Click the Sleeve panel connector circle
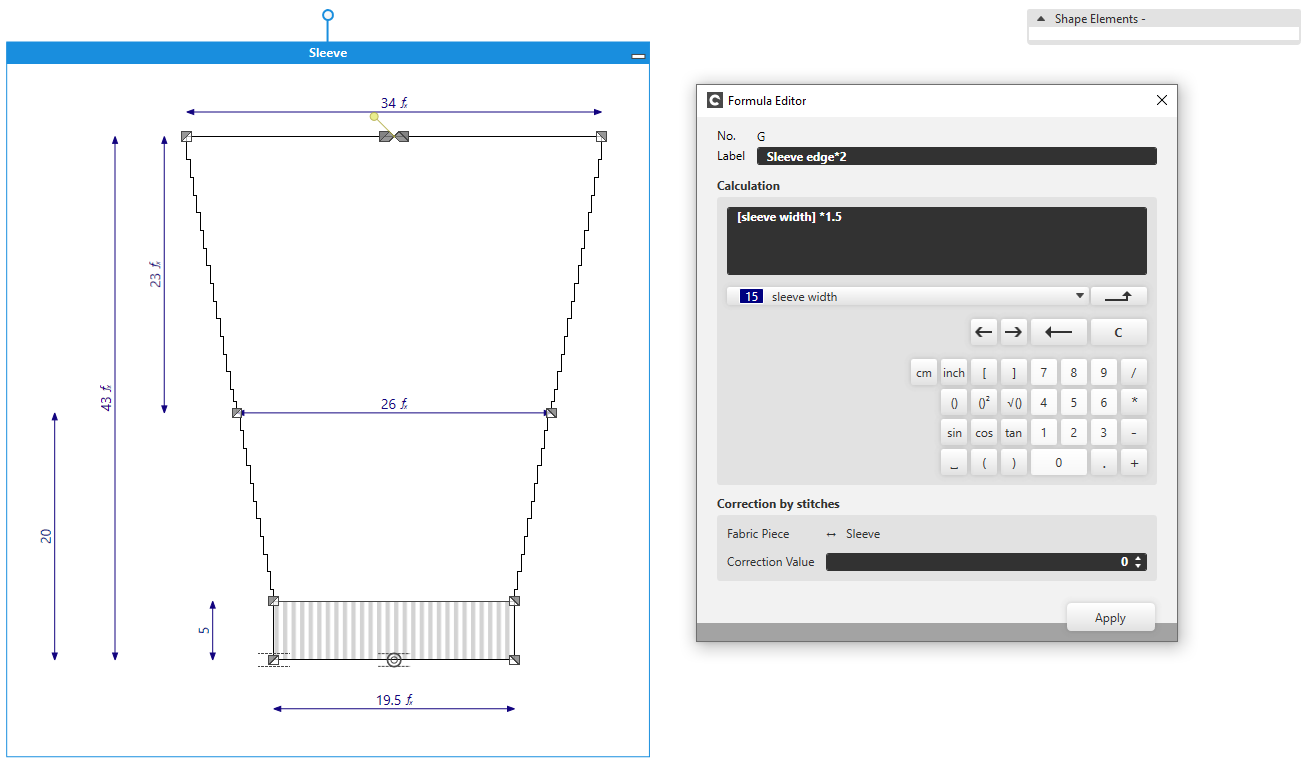 [328, 16]
